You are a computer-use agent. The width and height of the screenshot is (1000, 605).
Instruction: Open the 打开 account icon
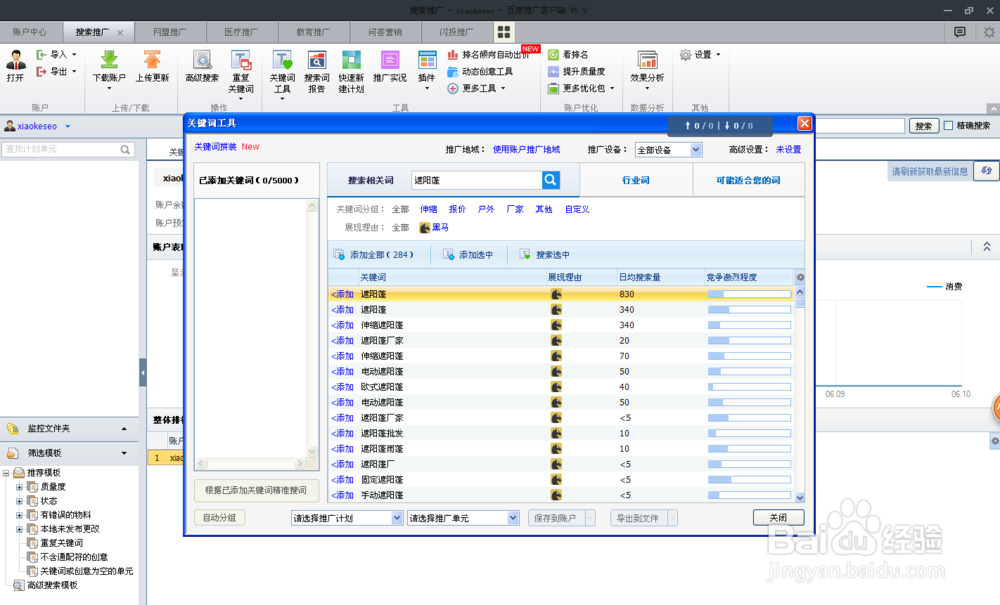15,66
